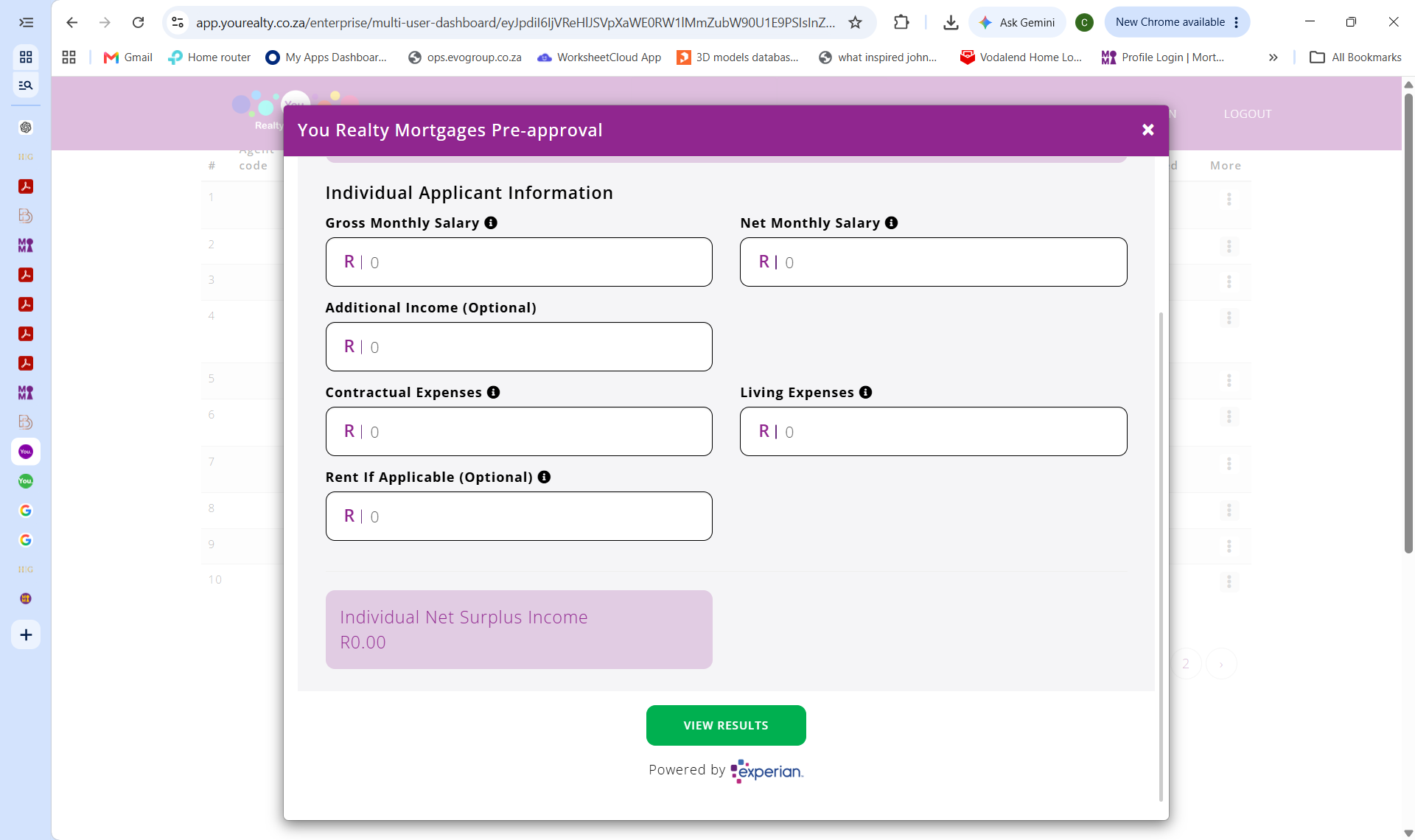Focus the Net Monthly Salary field
The width and height of the screenshot is (1415, 840).
[933, 262]
